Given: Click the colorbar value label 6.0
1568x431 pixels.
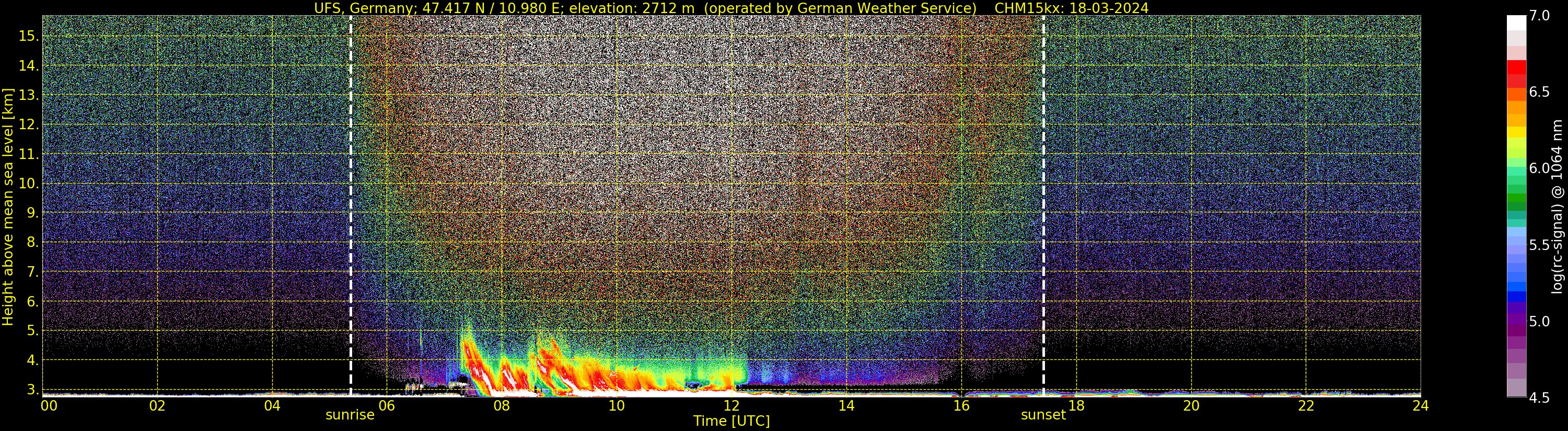Looking at the screenshot, I should [x=1539, y=168].
